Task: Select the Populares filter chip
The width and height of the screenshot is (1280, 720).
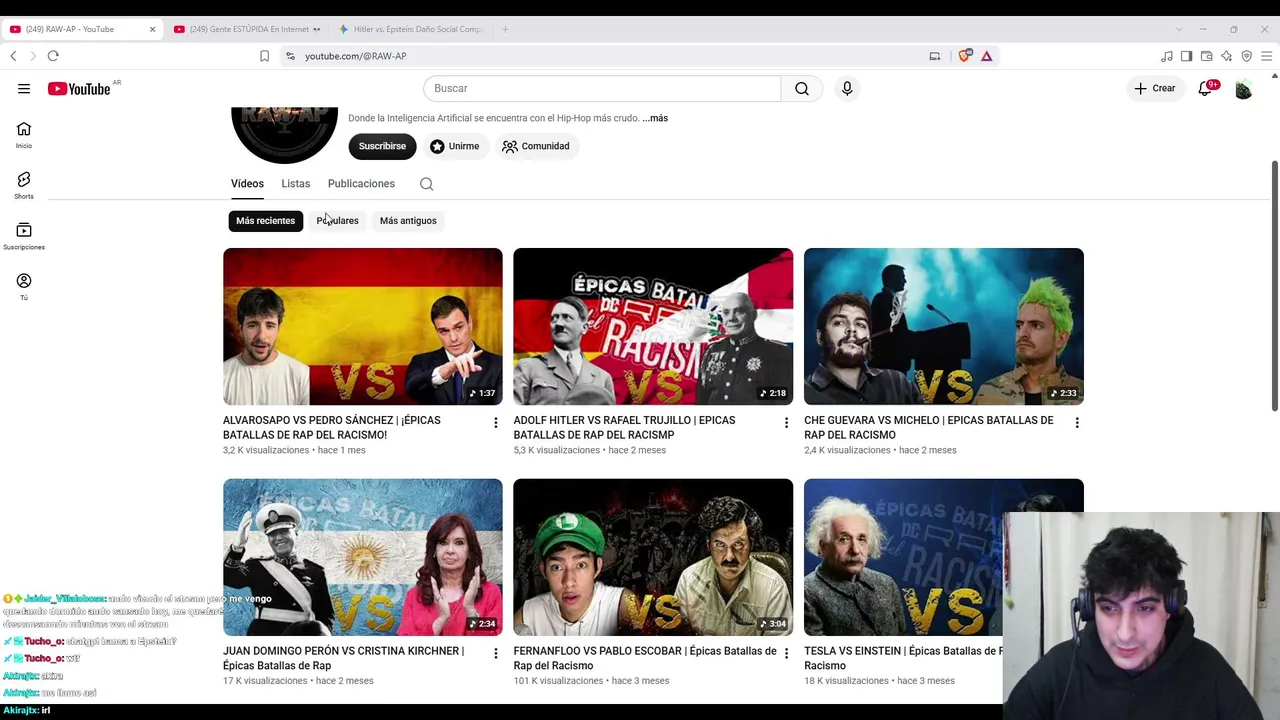Action: (x=337, y=221)
